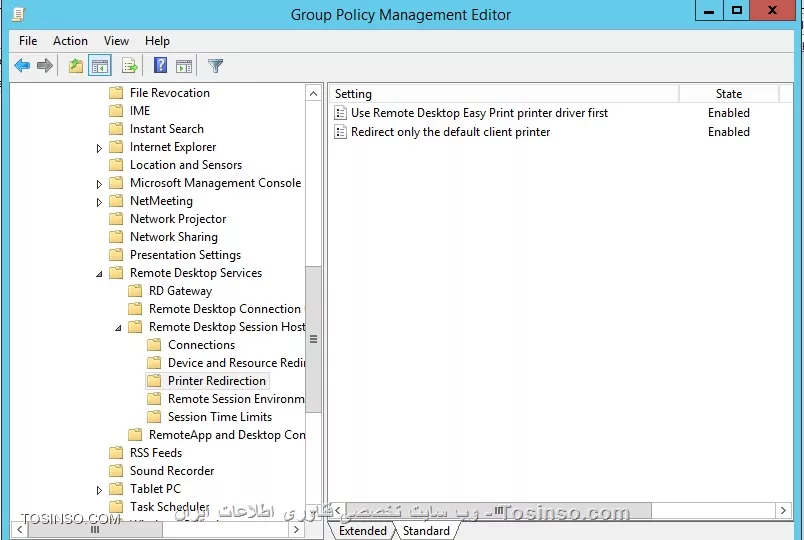Expand the Internet Explorer tree node

(x=99, y=148)
